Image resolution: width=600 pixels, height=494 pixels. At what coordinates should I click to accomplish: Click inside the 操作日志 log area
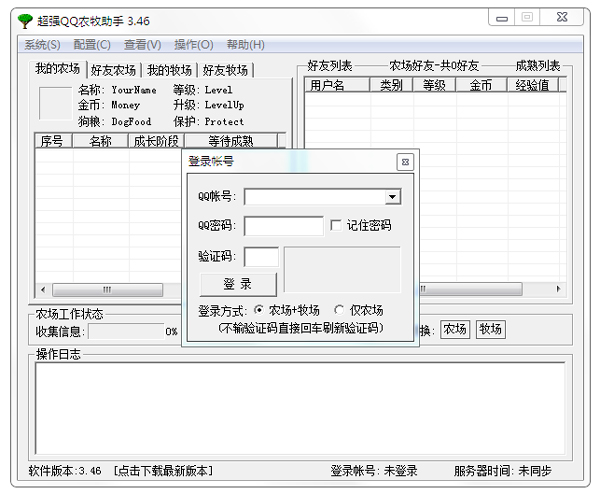click(x=300, y=409)
